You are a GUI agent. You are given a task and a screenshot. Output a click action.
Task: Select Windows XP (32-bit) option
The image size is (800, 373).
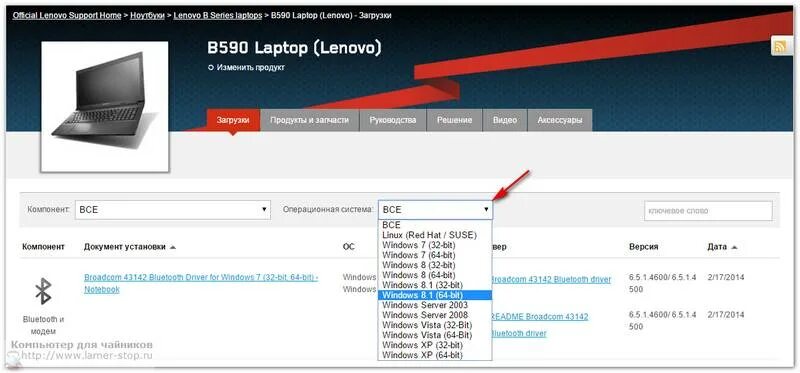coord(435,345)
